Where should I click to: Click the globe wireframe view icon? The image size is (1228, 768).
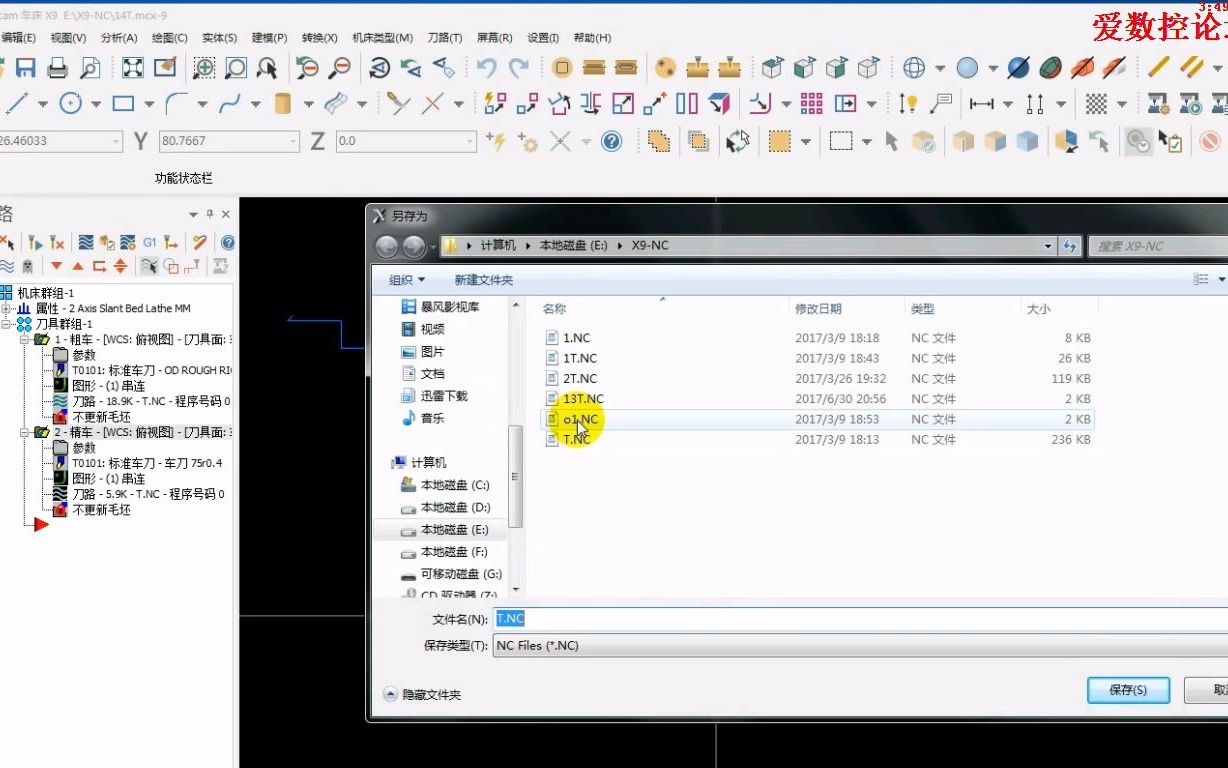tap(914, 68)
